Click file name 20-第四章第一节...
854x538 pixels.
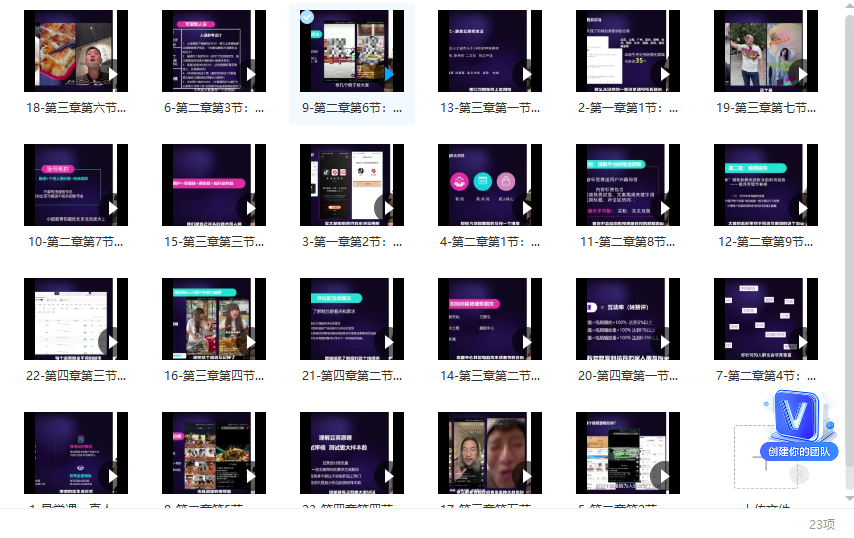[628, 376]
